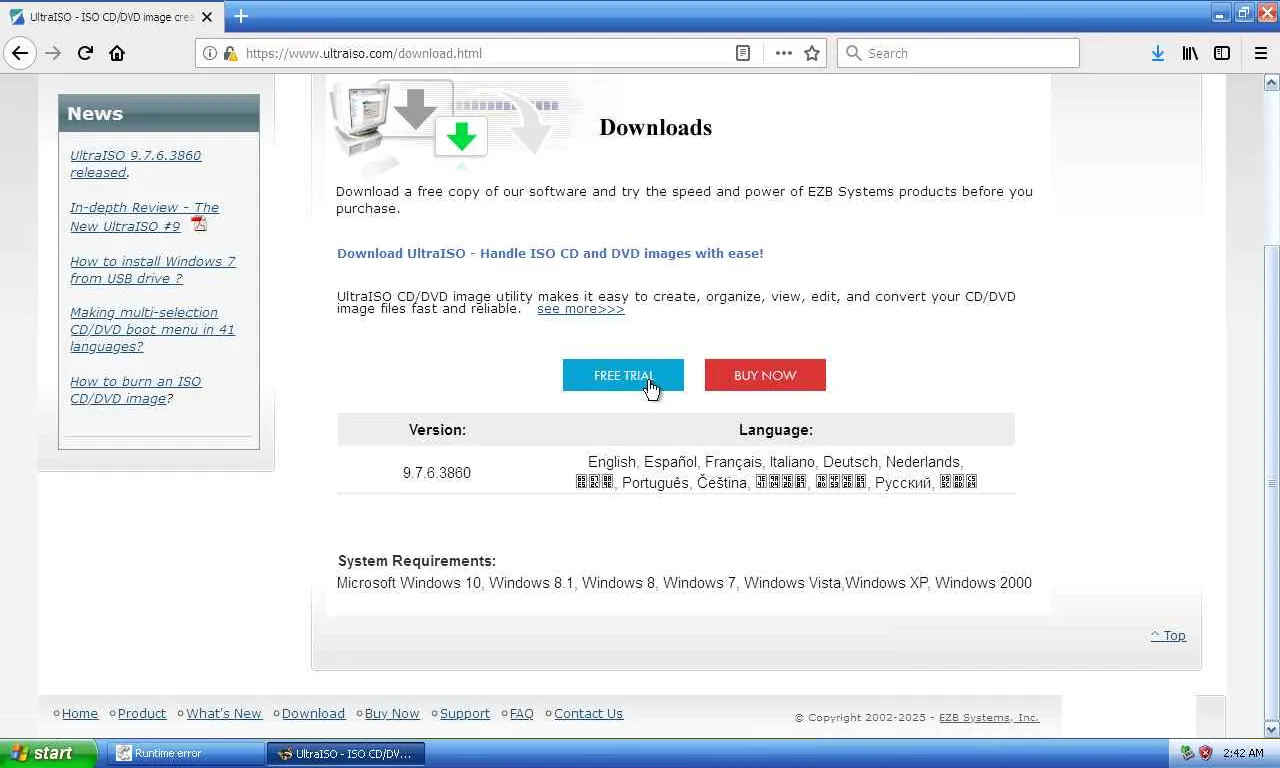The height and width of the screenshot is (768, 1280).
Task: Open the Windows start menu
Action: pos(47,753)
